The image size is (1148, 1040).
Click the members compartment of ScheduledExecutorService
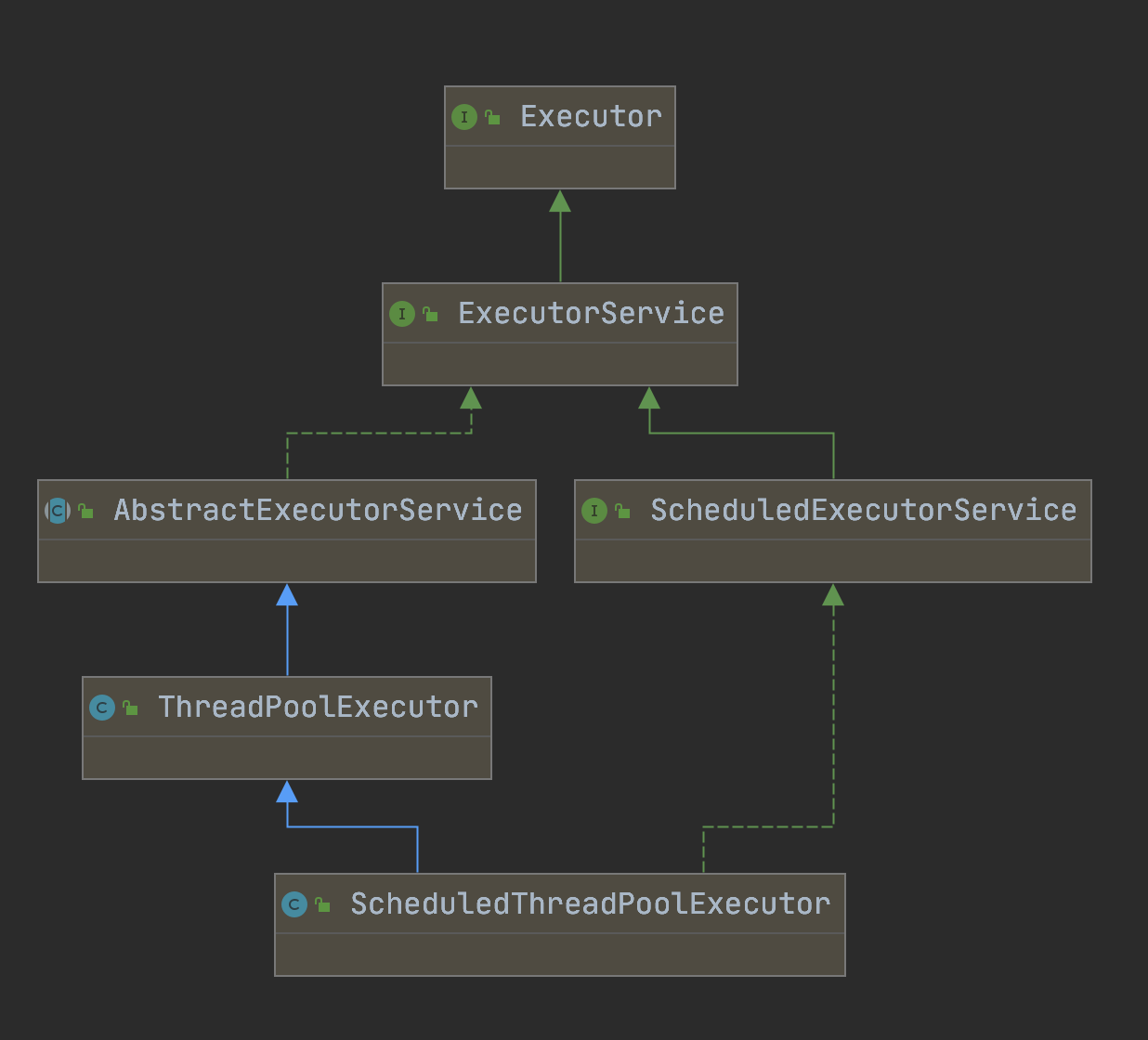point(833,561)
